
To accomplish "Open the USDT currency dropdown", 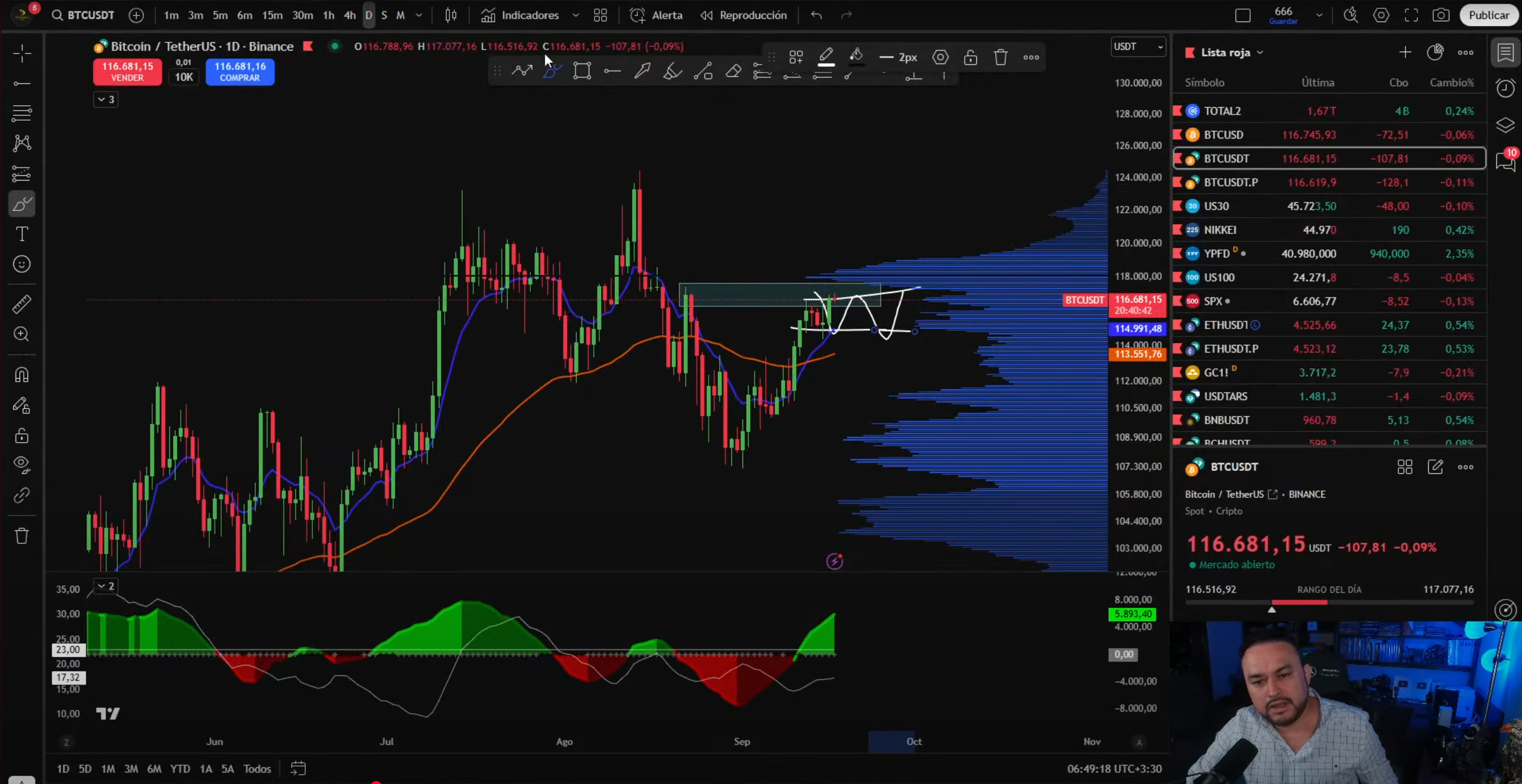I will (x=1138, y=46).
